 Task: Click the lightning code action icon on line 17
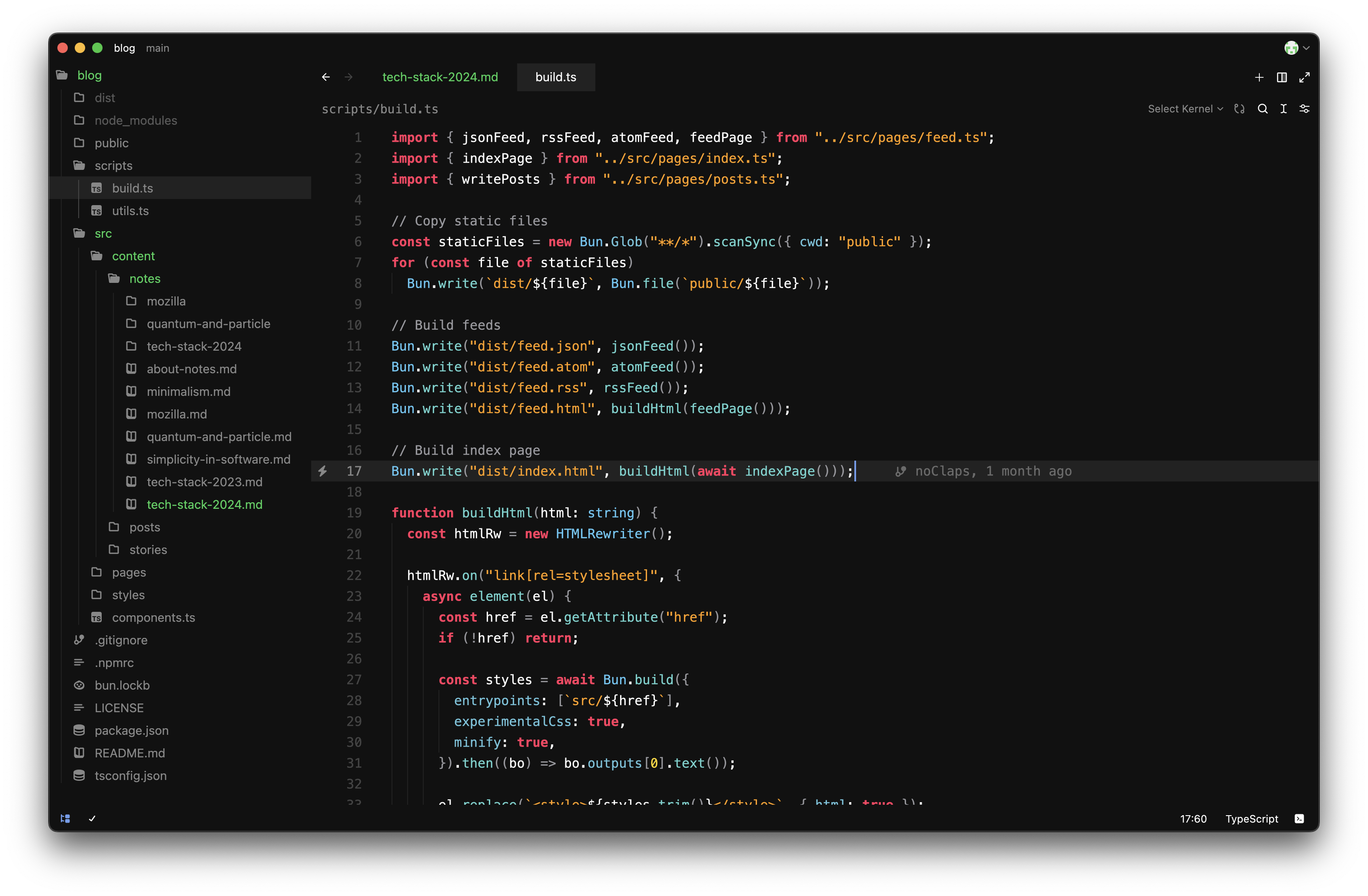pos(323,471)
